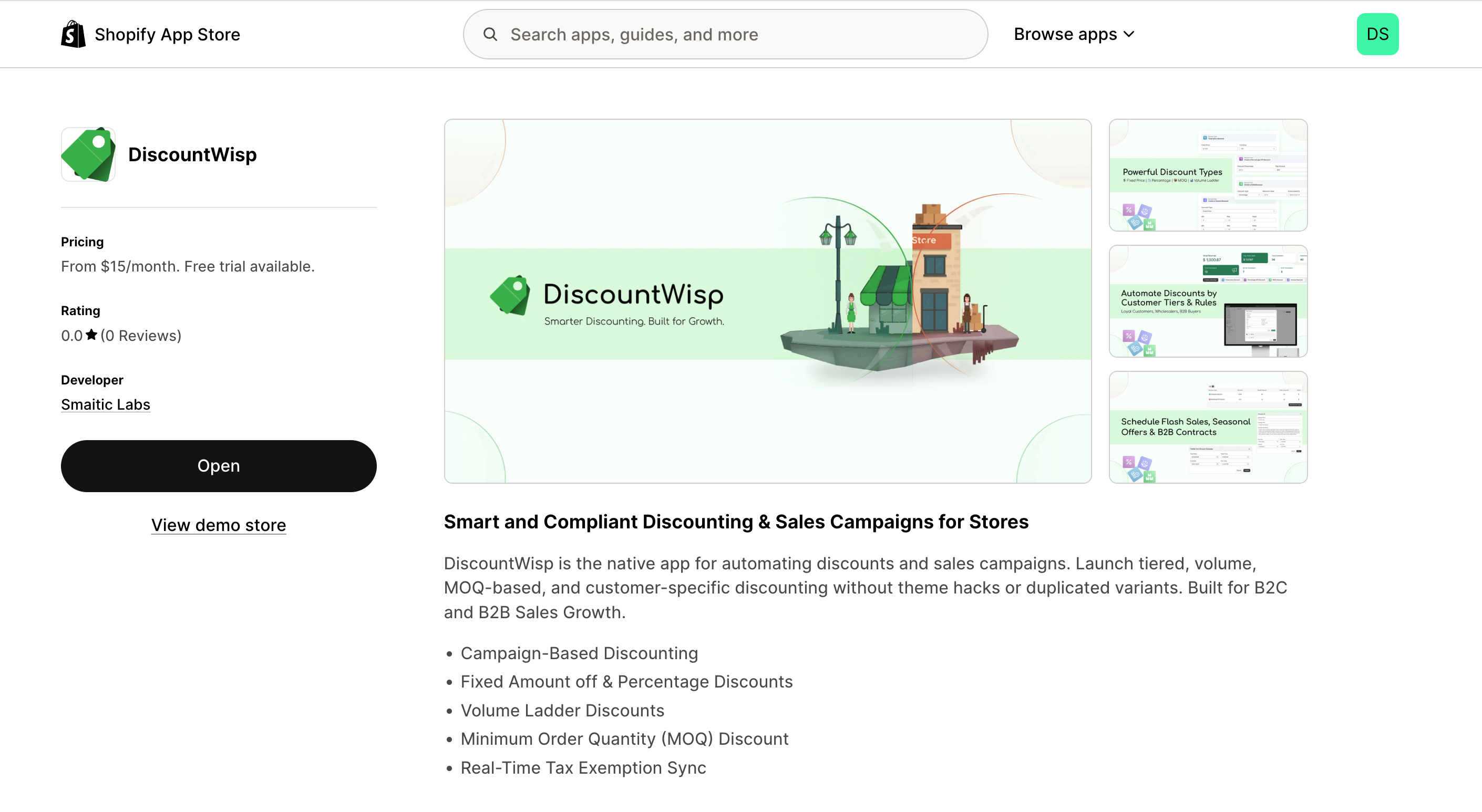1482x812 pixels.
Task: Open the Schedule Flash Sales thumbnail
Action: pyautogui.click(x=1208, y=428)
